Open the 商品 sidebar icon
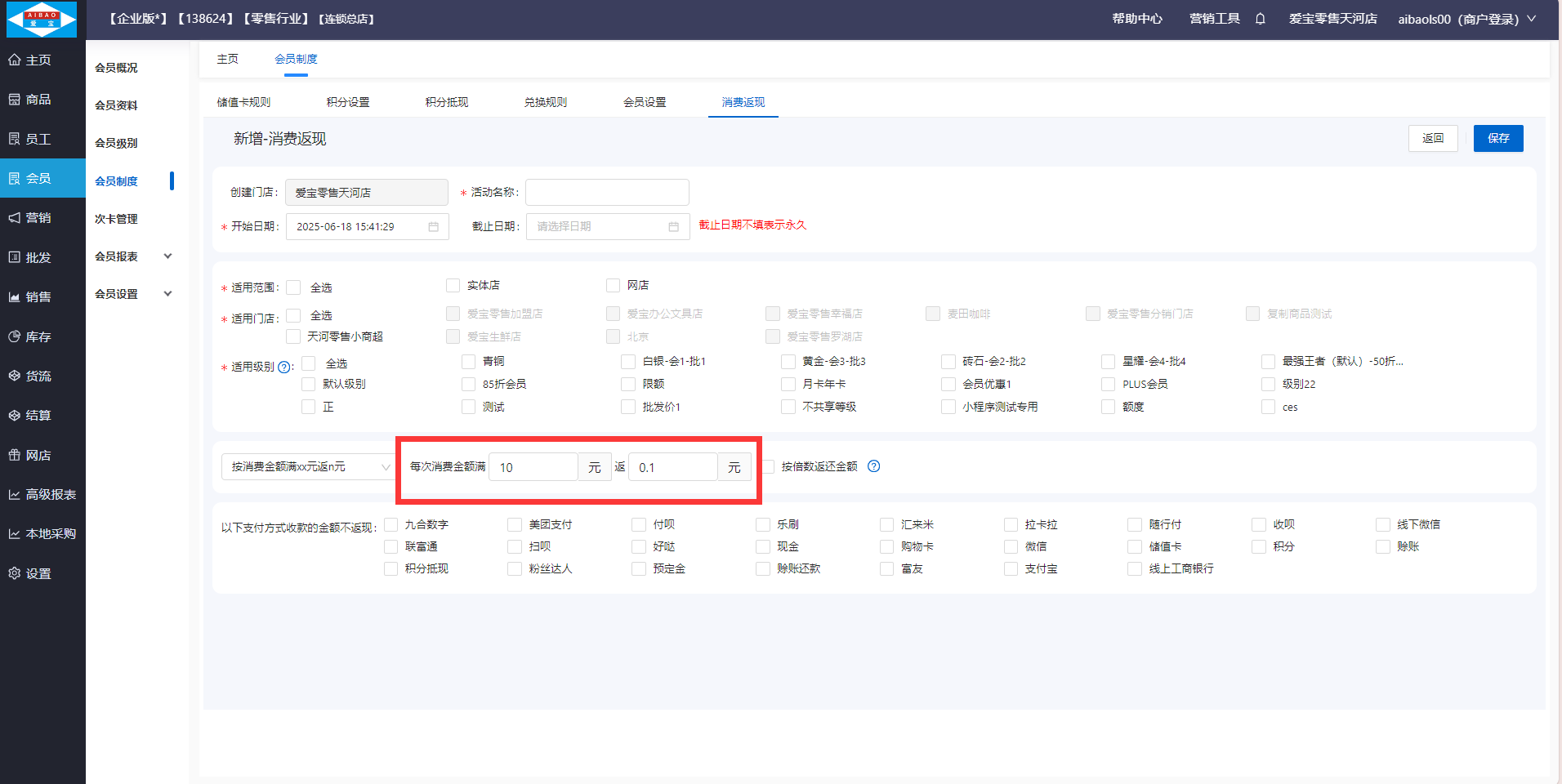Image resolution: width=1562 pixels, height=784 pixels. 15,99
